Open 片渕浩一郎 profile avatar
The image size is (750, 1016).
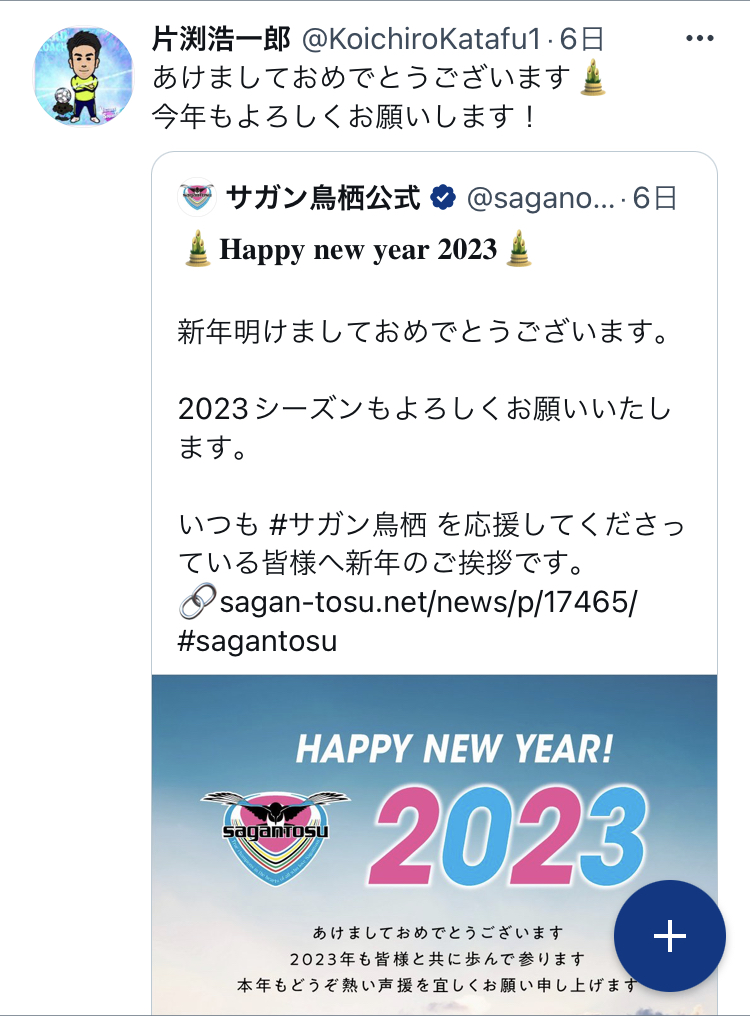[x=83, y=76]
